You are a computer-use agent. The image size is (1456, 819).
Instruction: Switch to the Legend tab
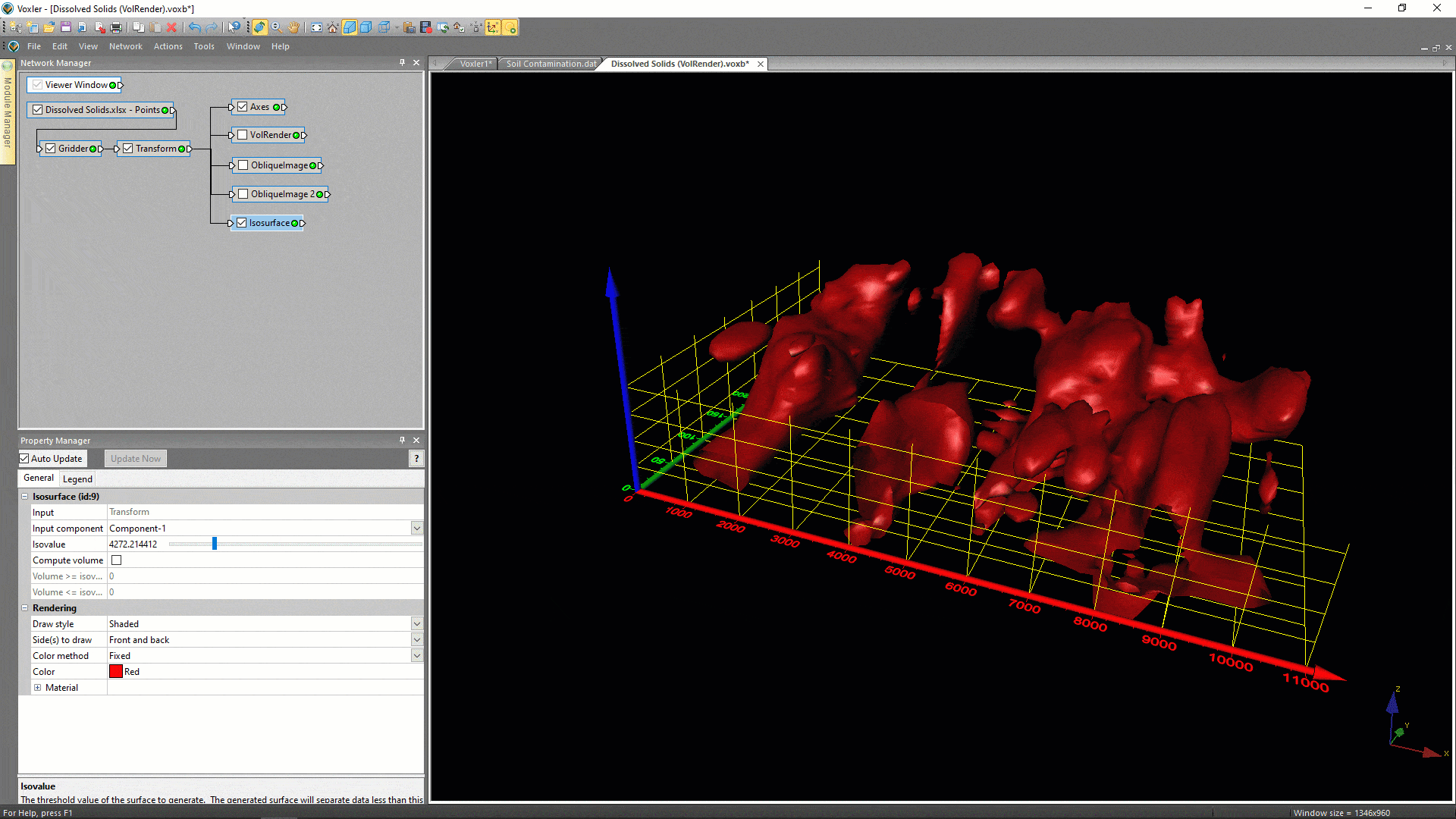(77, 479)
